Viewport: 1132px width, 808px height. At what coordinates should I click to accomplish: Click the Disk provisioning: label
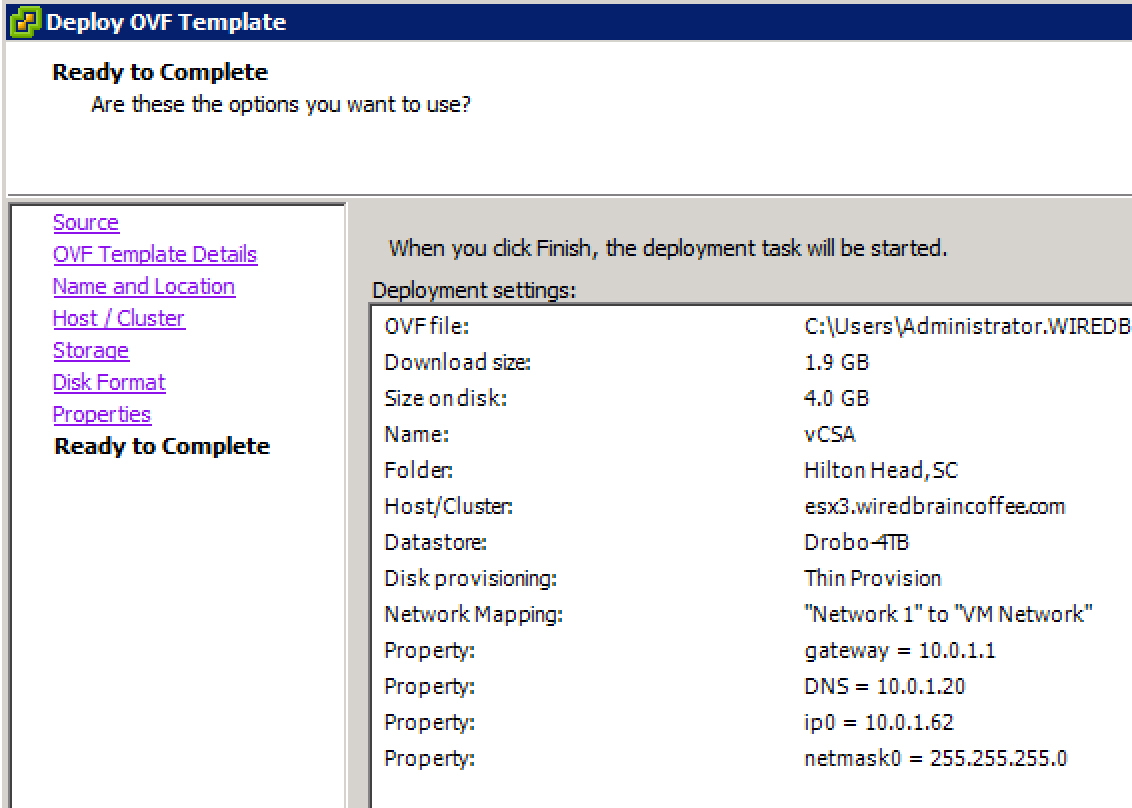(x=471, y=578)
